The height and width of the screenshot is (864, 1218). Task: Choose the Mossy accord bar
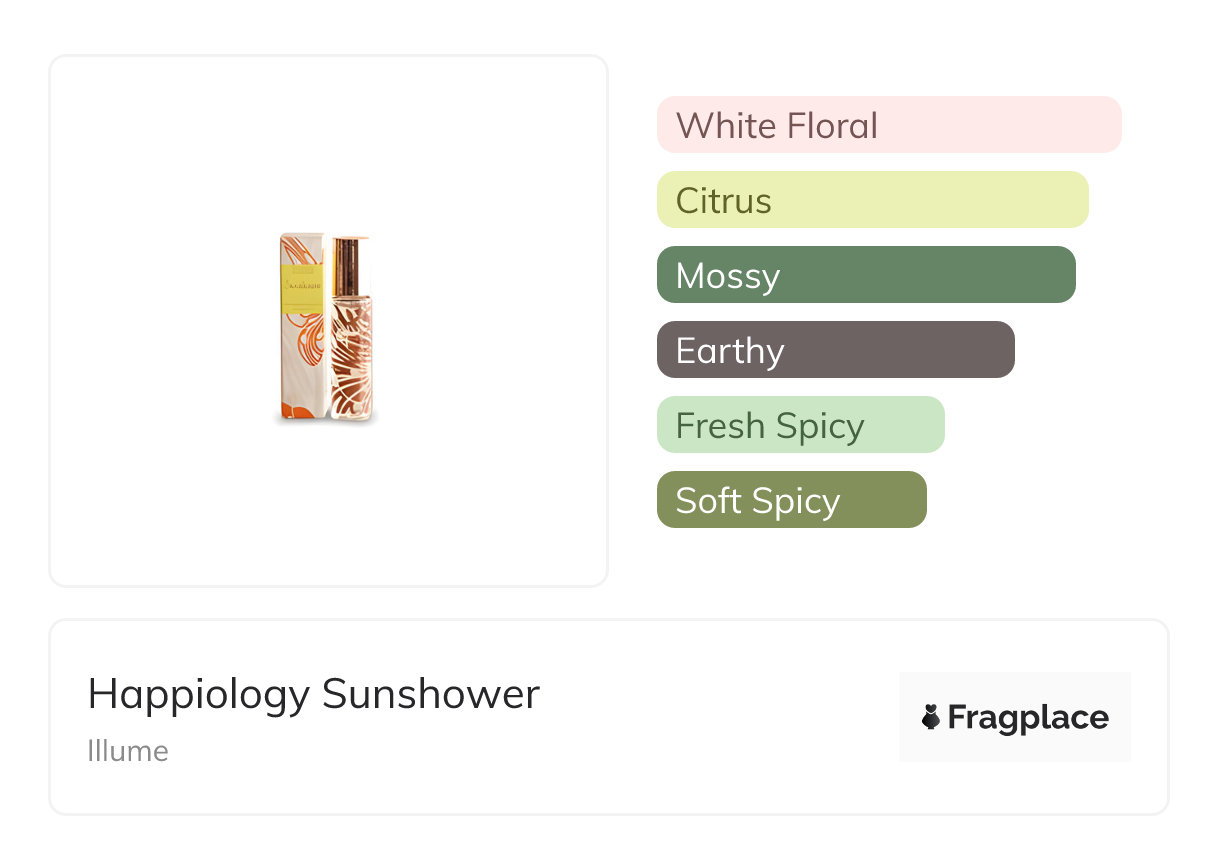coord(866,275)
